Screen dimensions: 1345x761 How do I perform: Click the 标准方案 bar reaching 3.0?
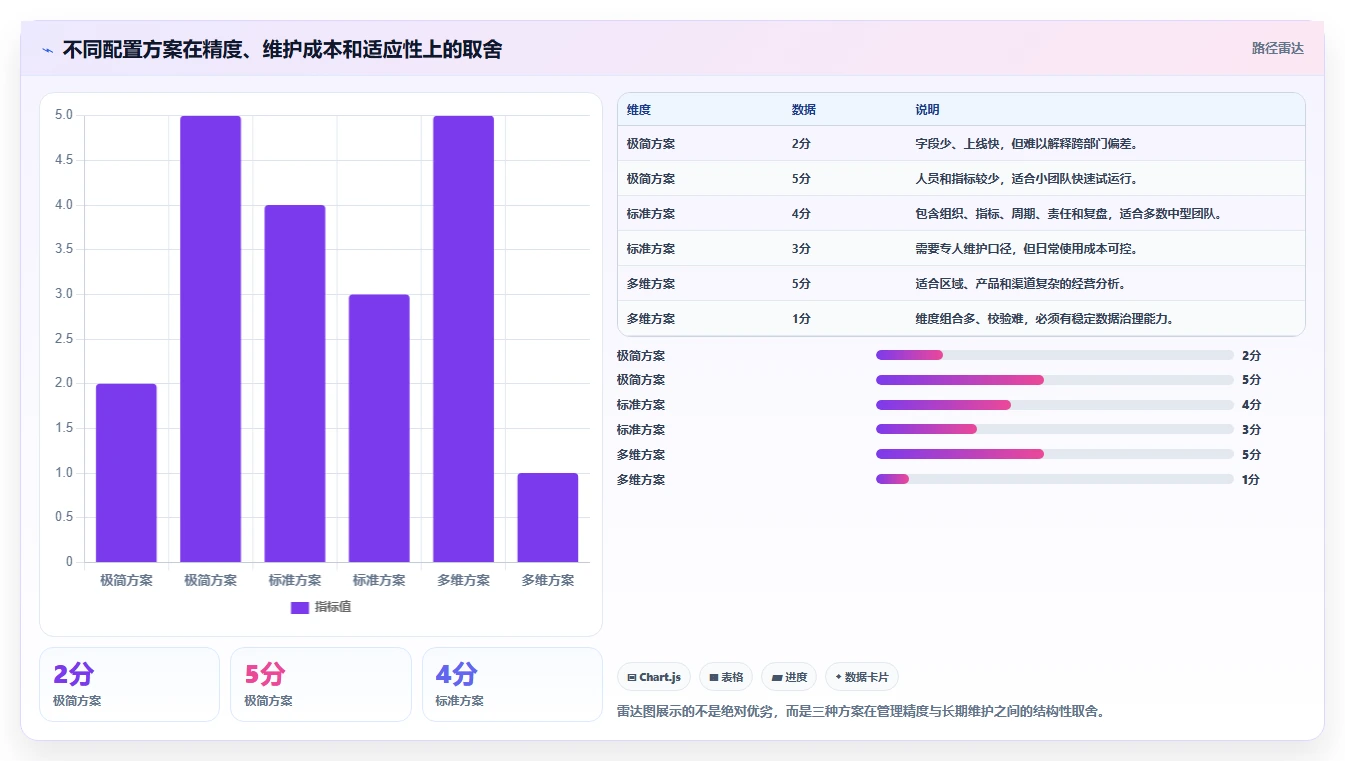[379, 428]
